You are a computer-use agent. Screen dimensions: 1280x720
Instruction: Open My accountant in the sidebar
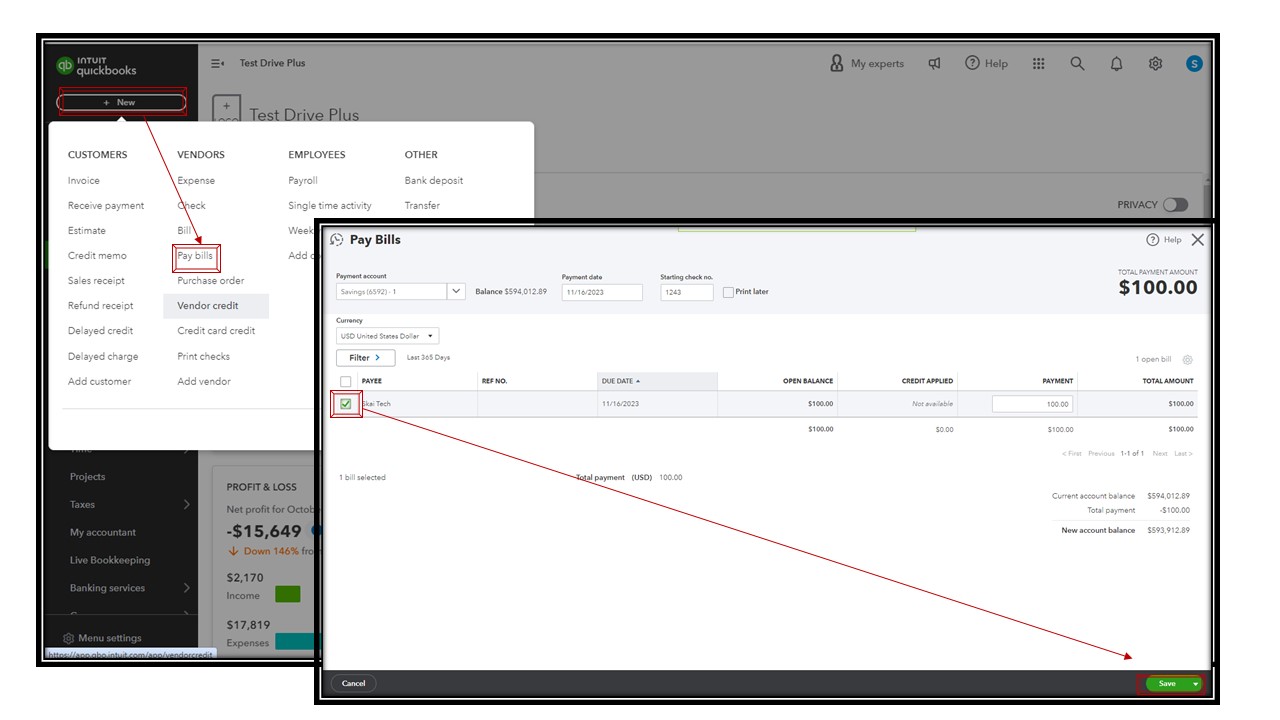tap(103, 533)
